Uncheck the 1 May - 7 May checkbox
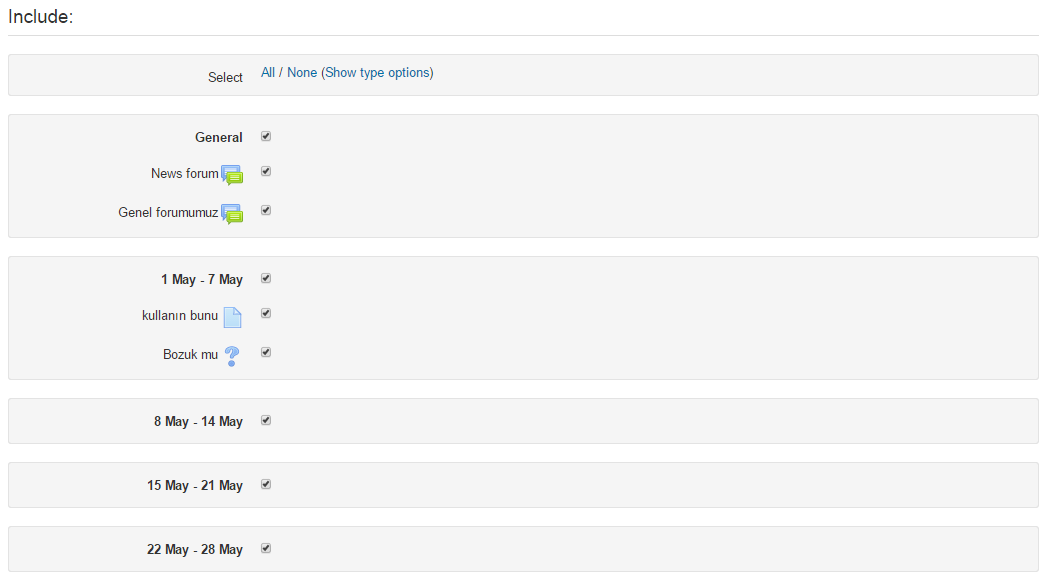 click(x=266, y=278)
